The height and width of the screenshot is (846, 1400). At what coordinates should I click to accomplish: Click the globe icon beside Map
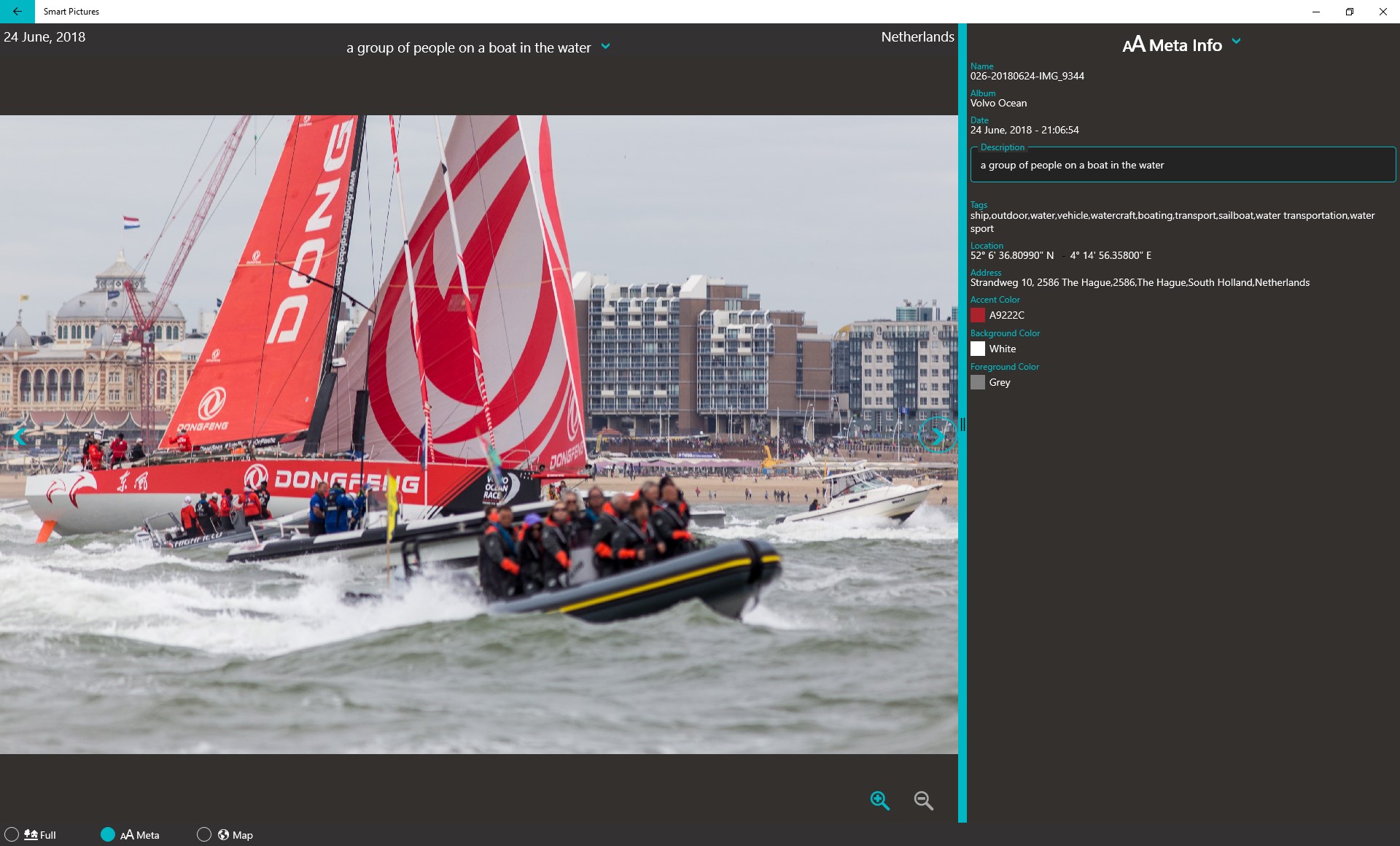tap(223, 834)
